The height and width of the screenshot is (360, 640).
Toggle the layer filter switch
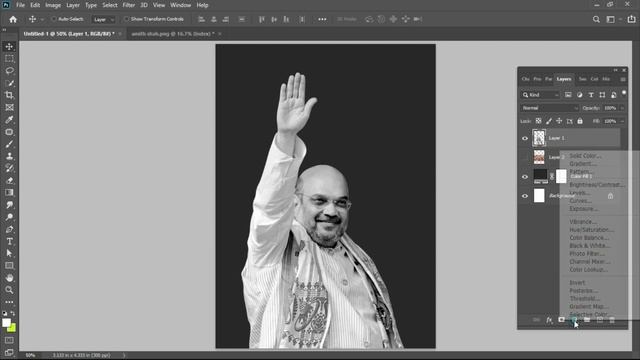[624, 93]
